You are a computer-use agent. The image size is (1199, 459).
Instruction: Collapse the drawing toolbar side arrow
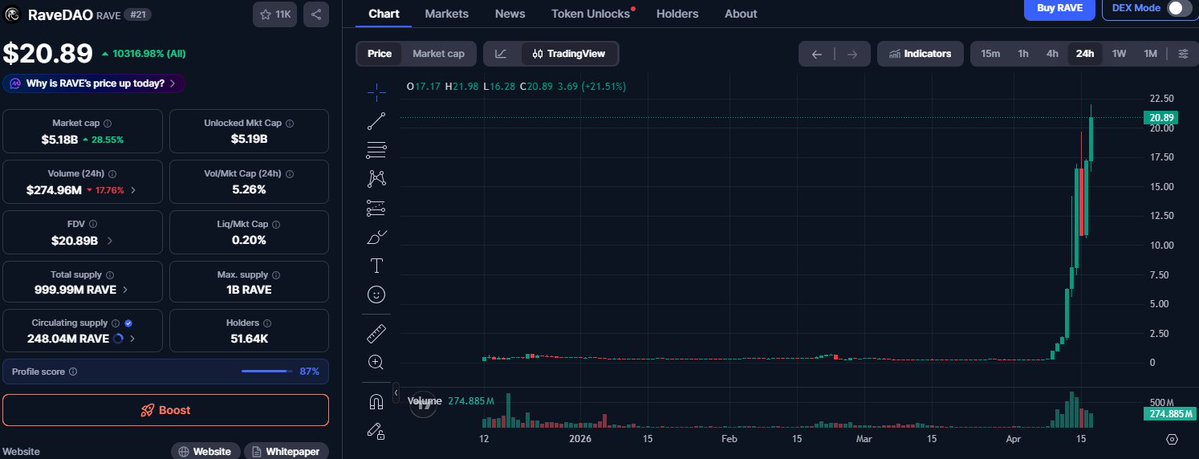pos(396,392)
